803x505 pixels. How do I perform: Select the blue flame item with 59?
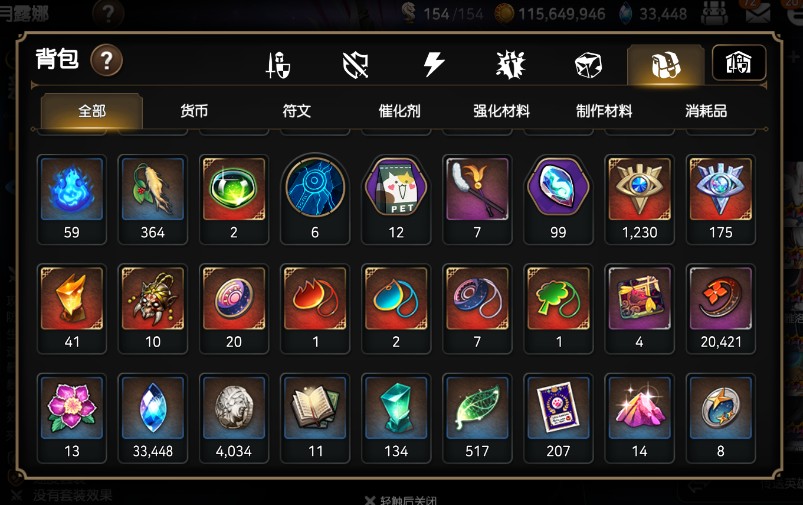72,199
